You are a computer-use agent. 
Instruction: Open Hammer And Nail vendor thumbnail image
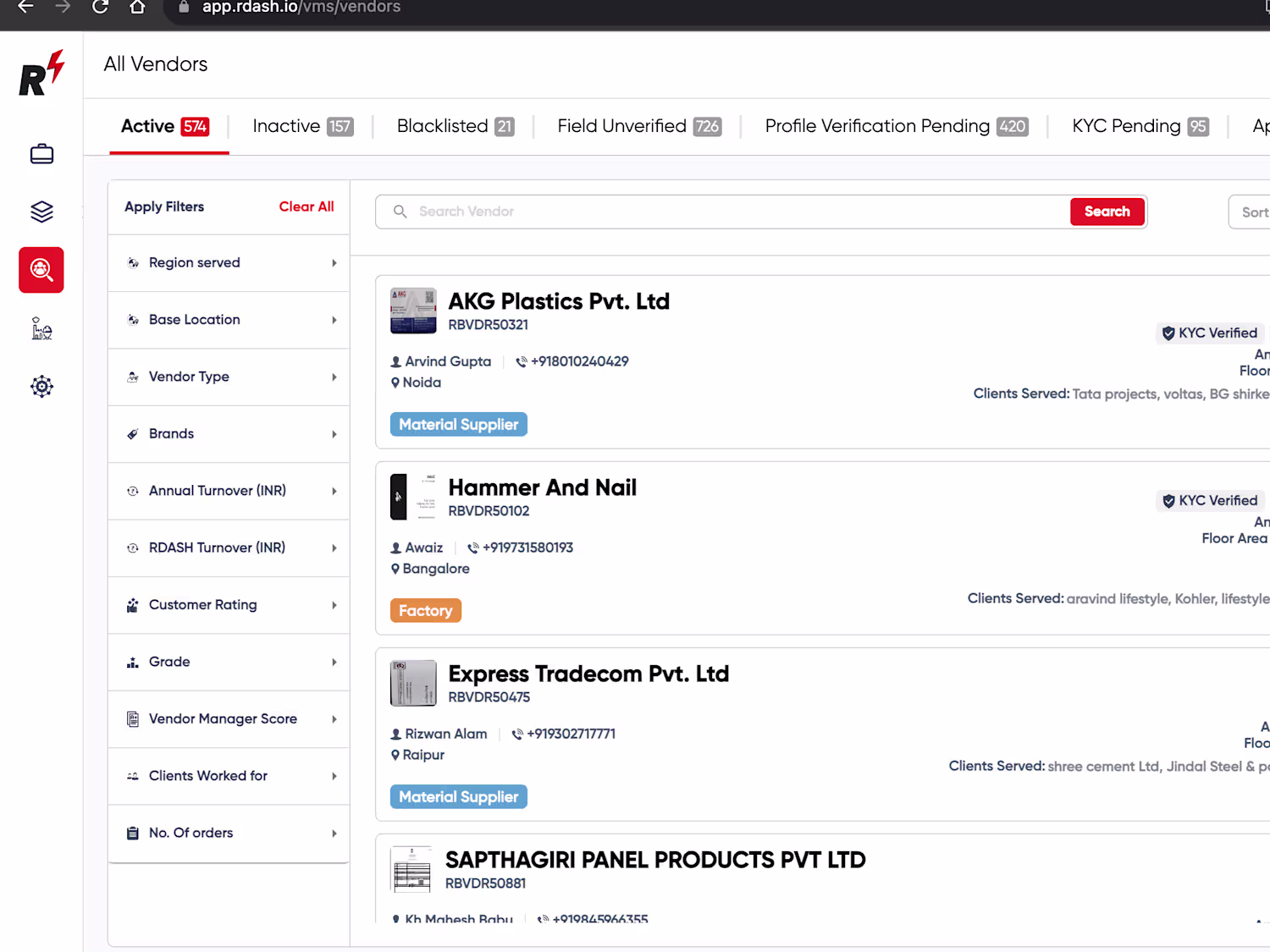[x=413, y=497]
